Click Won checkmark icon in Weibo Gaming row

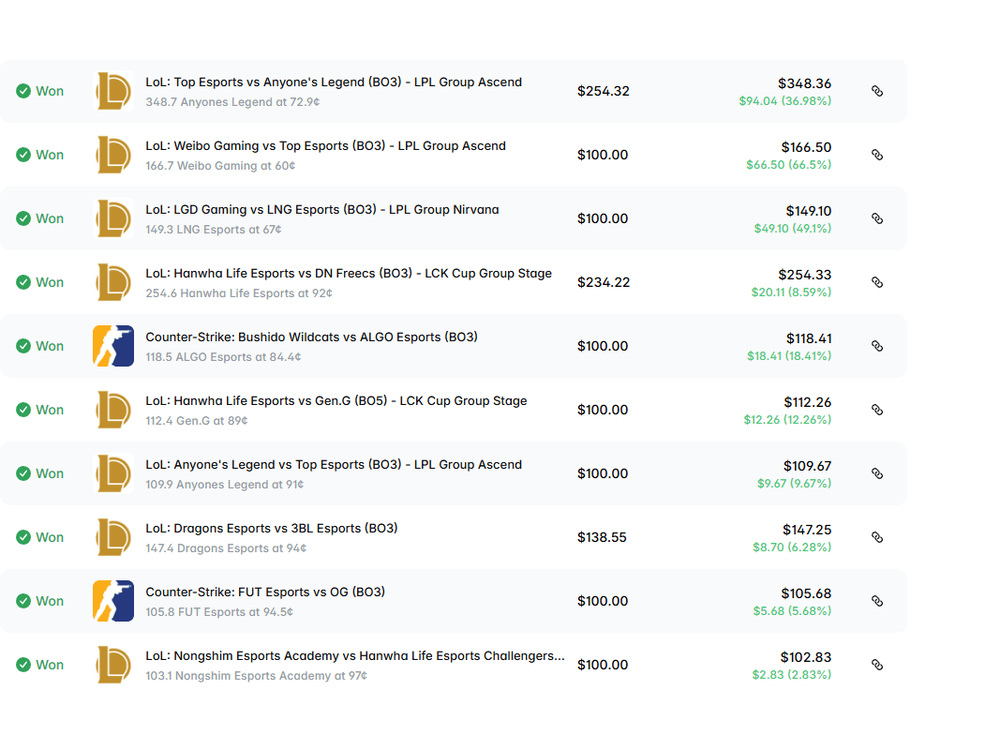pyautogui.click(x=24, y=155)
